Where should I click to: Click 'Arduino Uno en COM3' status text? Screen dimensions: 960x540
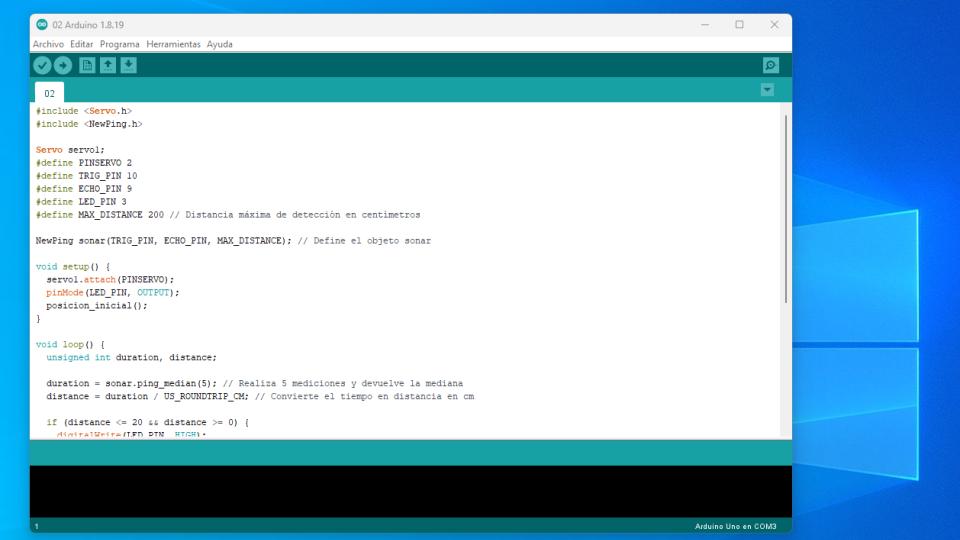[x=735, y=527]
